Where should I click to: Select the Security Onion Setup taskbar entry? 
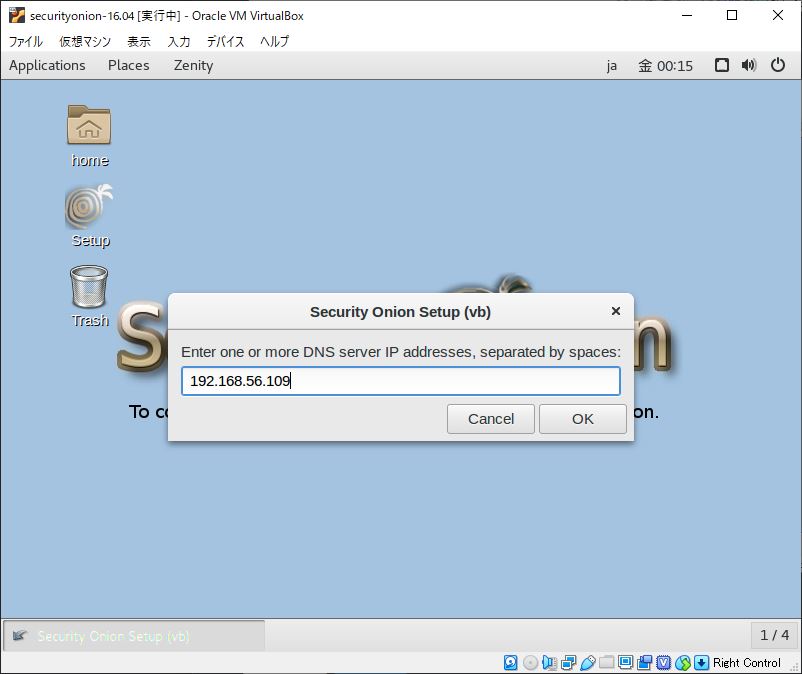(x=134, y=636)
